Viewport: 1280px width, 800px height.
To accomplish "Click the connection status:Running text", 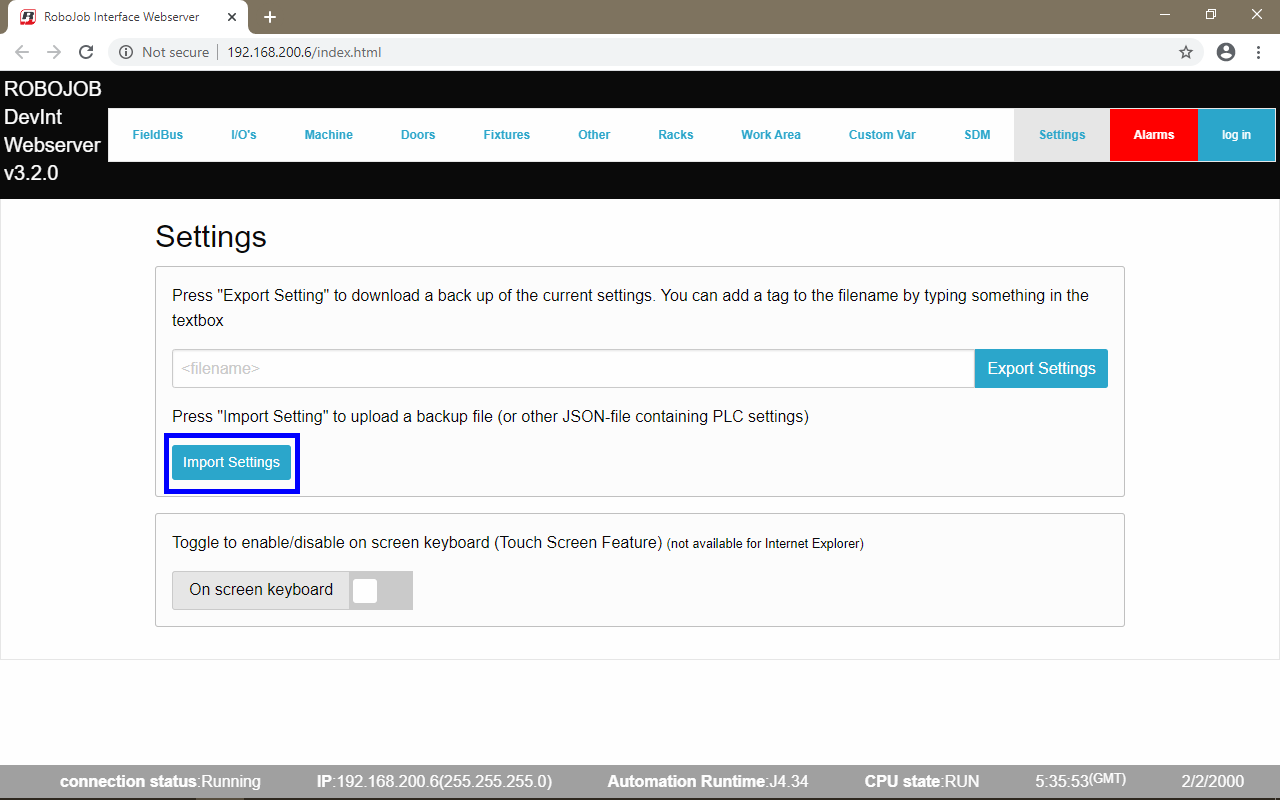I will coord(160,781).
